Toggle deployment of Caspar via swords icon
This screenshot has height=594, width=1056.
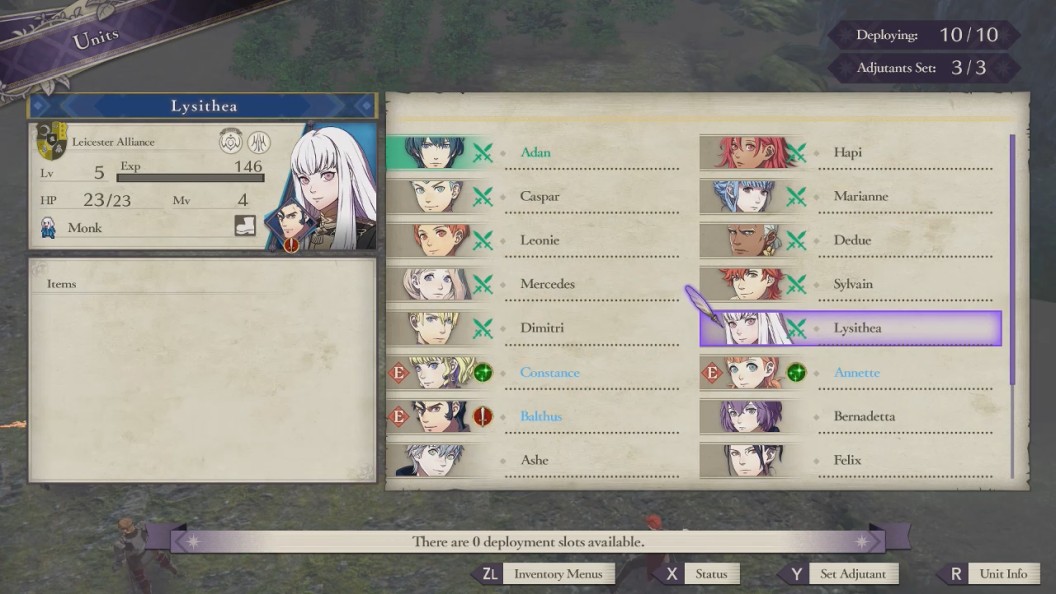(x=482, y=196)
